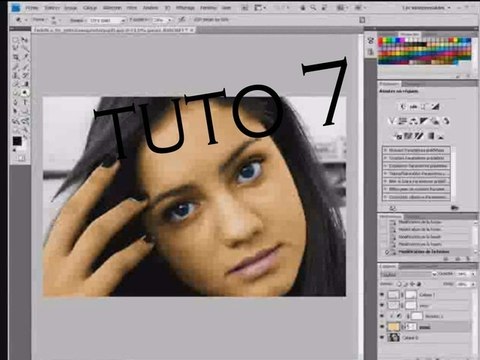Viewport: 480px width, 360px height.
Task: Click the Calque 0 layer thumbnail
Action: pyautogui.click(x=393, y=338)
